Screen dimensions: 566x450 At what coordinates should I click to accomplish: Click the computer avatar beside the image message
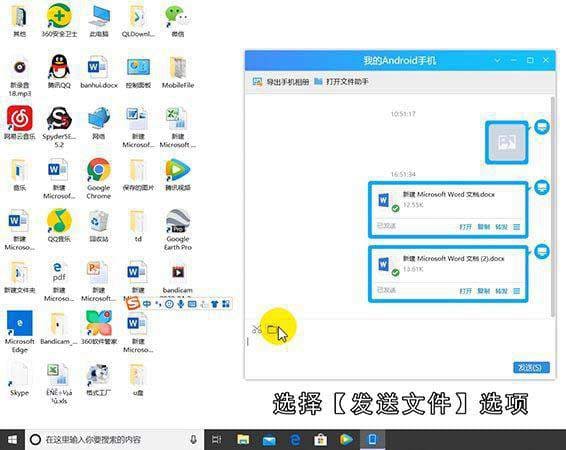[x=542, y=127]
